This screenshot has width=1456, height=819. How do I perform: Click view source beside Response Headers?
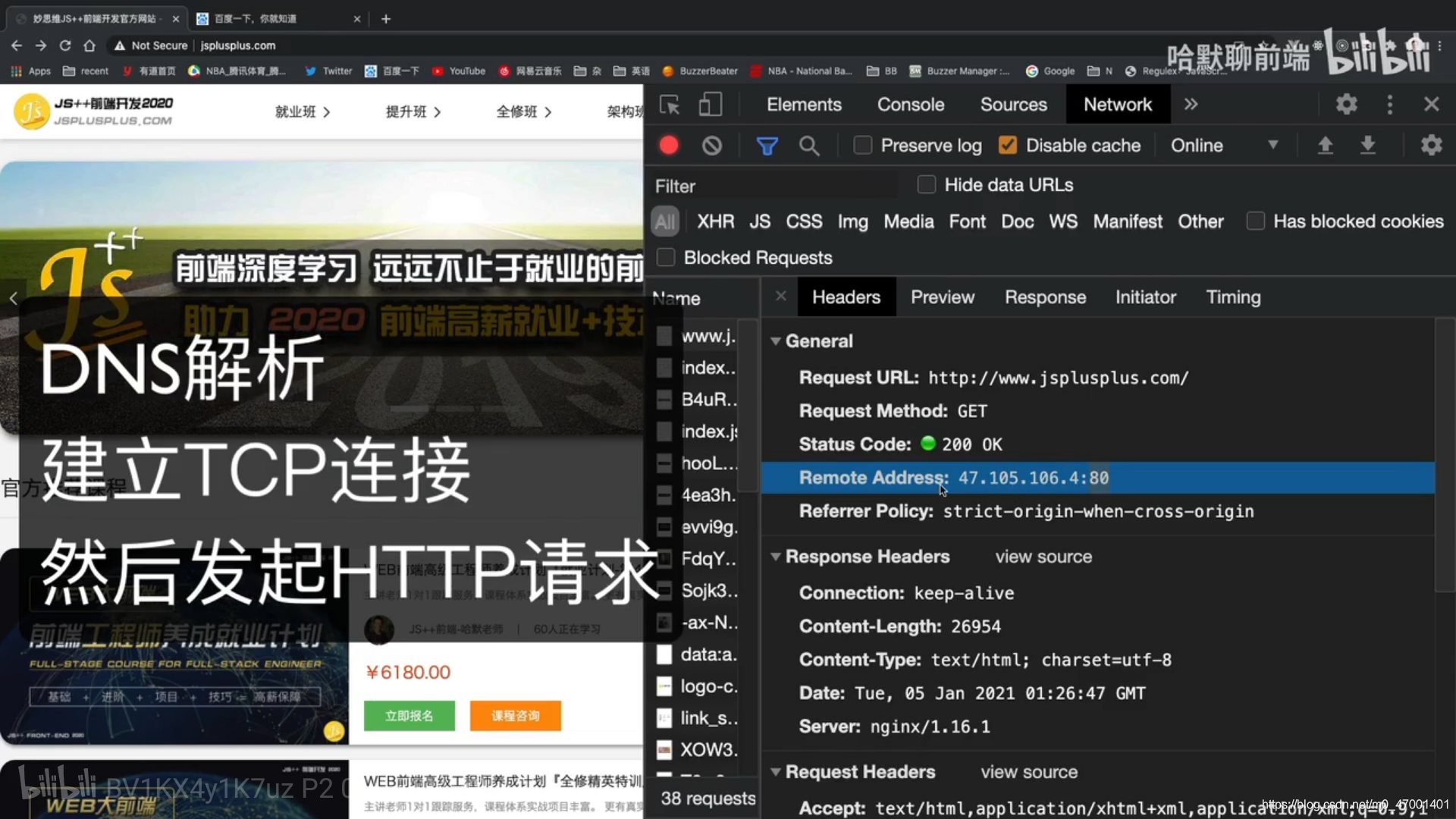tap(1043, 557)
